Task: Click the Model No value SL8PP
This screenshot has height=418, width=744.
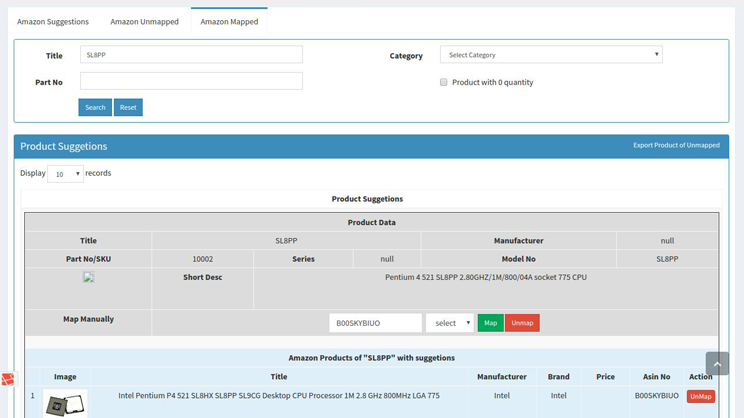Action: 667,259
